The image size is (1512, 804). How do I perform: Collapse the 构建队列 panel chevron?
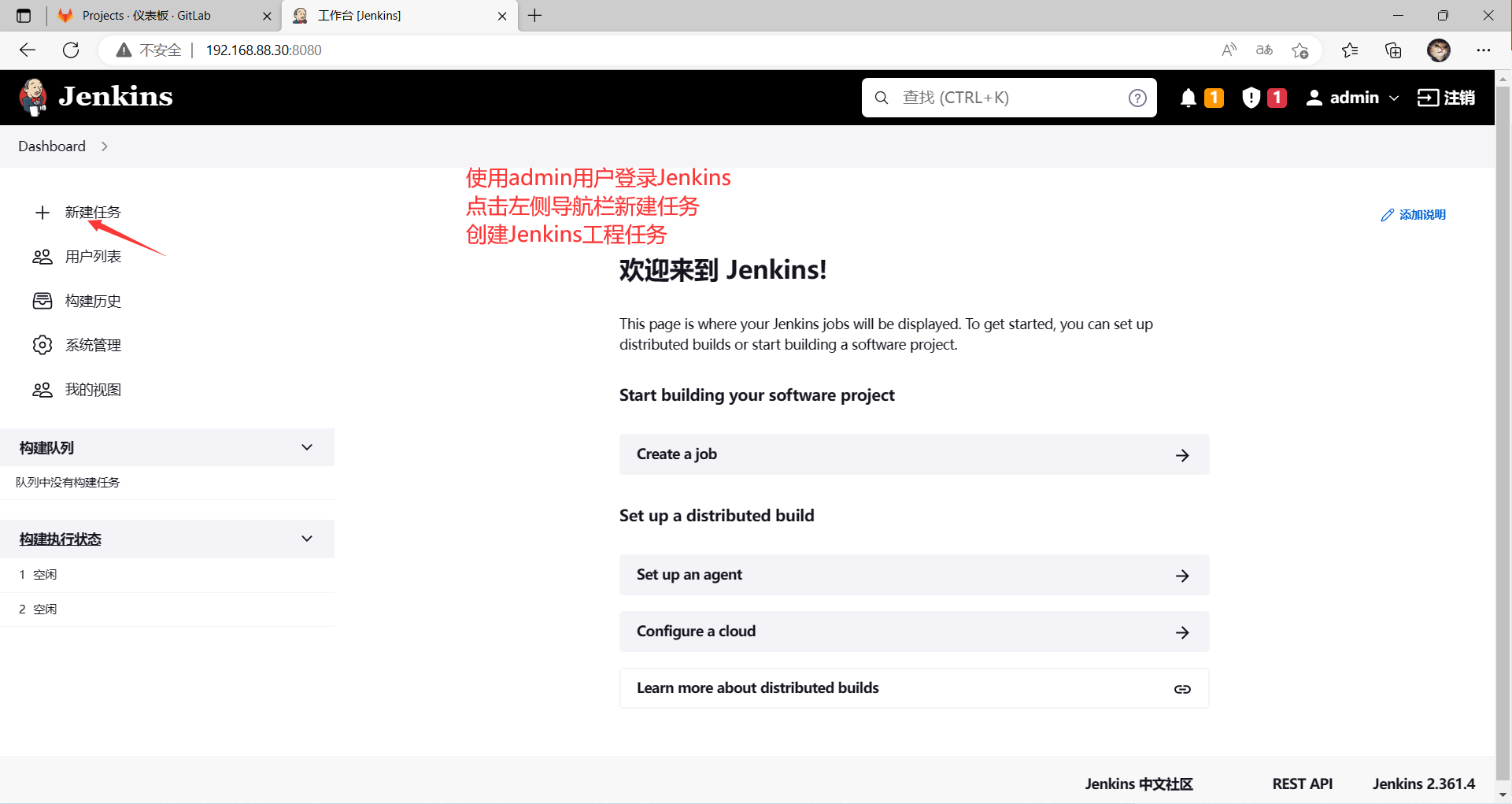coord(307,447)
